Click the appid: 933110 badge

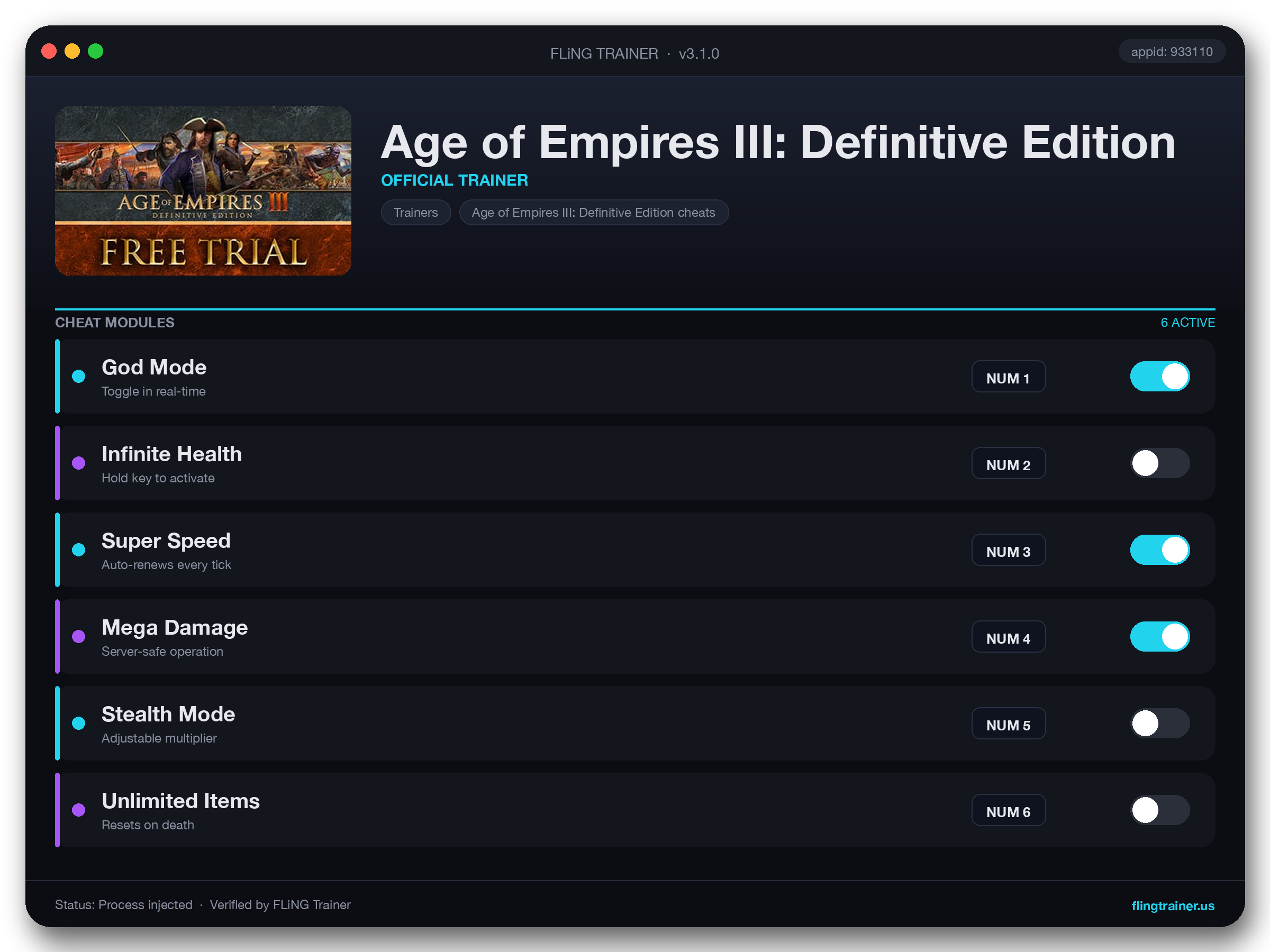(1171, 52)
